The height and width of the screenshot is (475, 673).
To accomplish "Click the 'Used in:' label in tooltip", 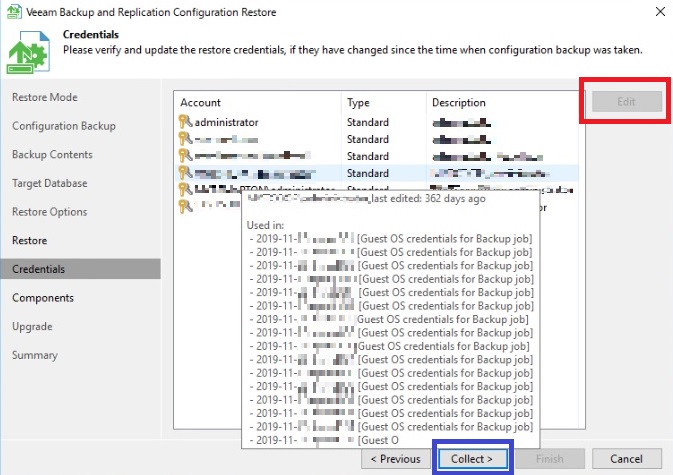I will 265,225.
